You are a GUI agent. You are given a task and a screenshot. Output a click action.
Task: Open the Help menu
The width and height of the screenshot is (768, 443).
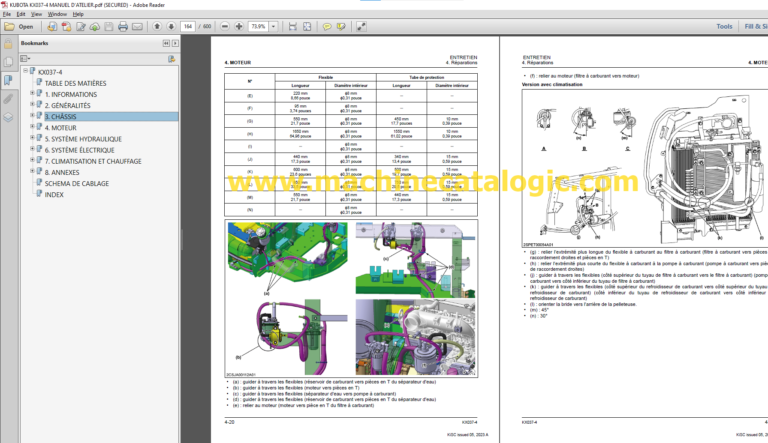78,14
